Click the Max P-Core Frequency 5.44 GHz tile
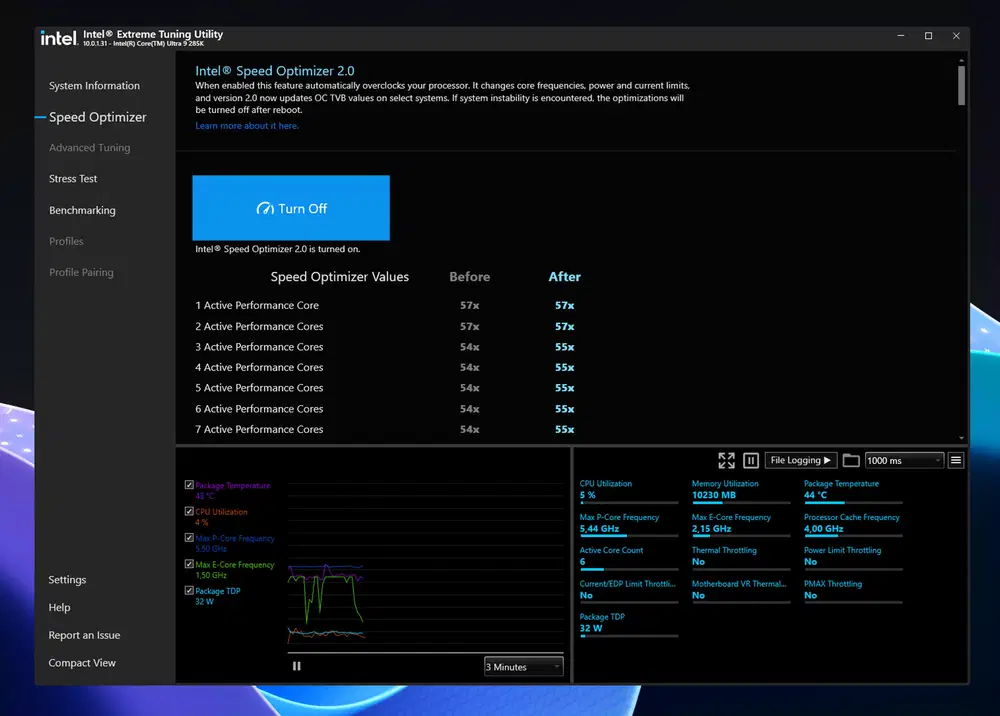This screenshot has height=716, width=1000. coord(628,523)
